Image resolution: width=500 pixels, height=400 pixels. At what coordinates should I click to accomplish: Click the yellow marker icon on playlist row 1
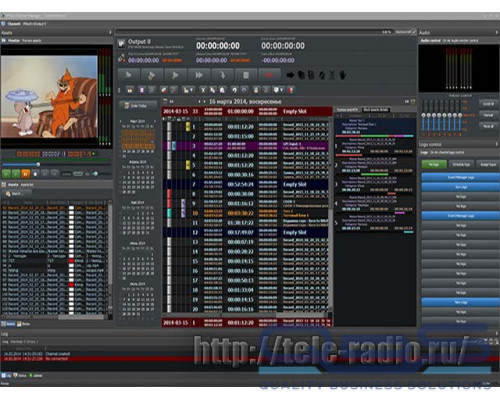tap(188, 126)
